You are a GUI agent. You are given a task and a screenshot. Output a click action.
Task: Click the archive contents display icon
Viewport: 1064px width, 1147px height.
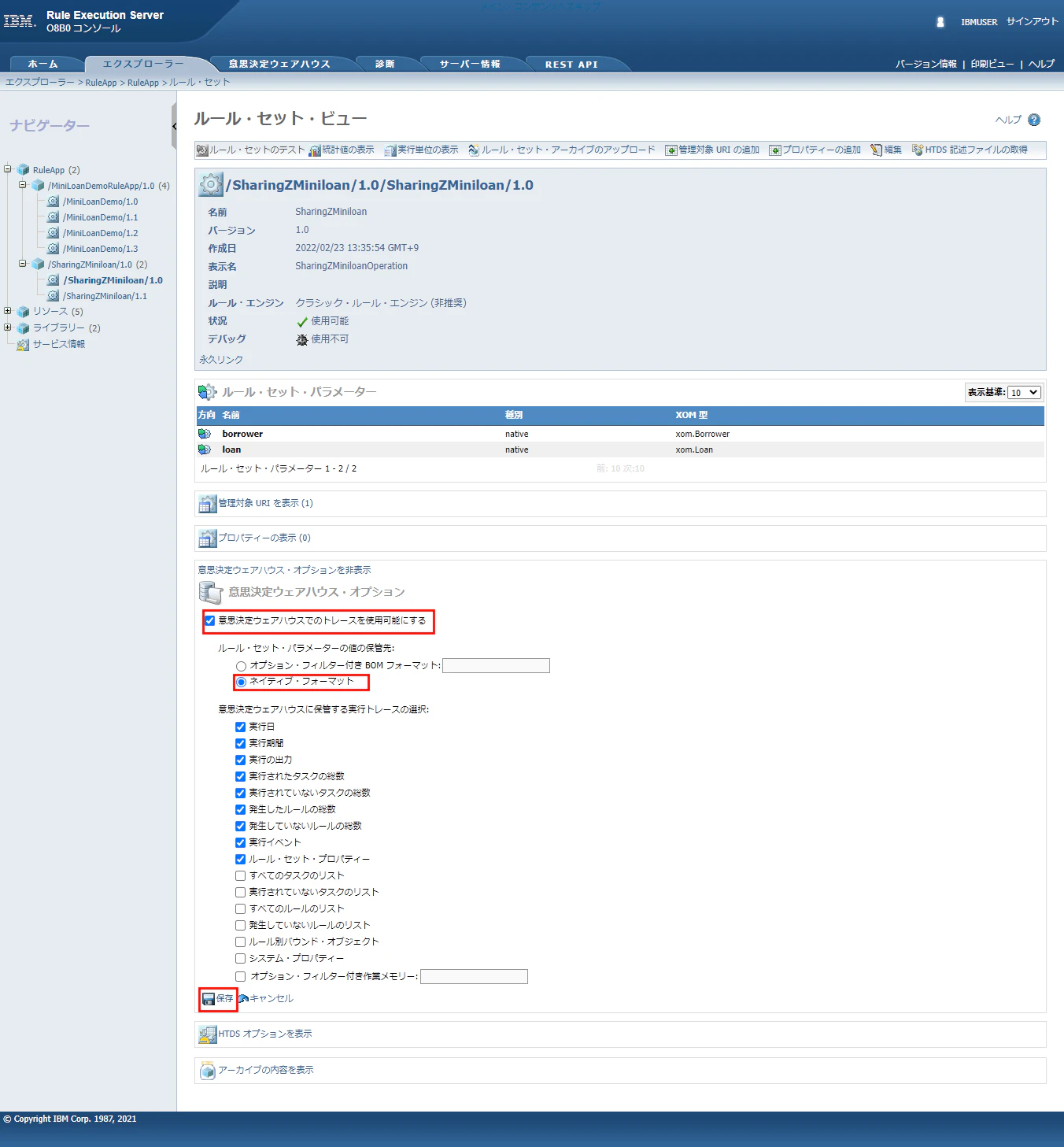pyautogui.click(x=208, y=1071)
